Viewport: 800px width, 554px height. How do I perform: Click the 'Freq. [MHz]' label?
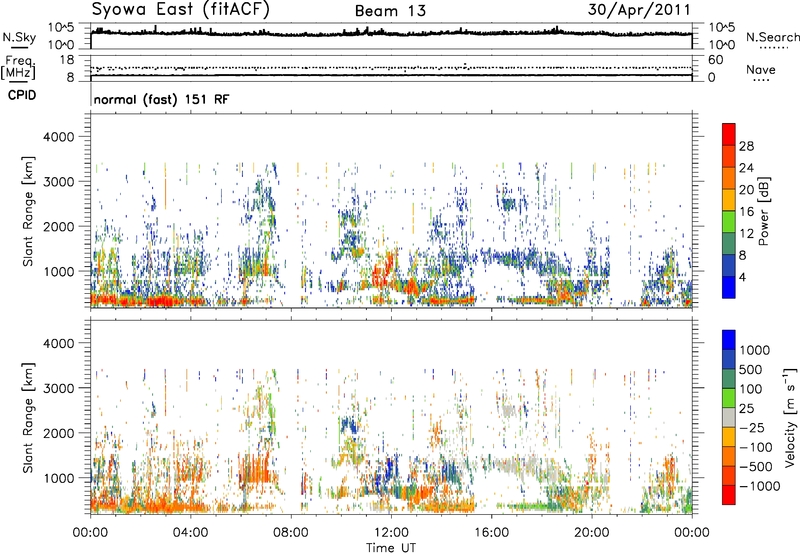[18, 67]
